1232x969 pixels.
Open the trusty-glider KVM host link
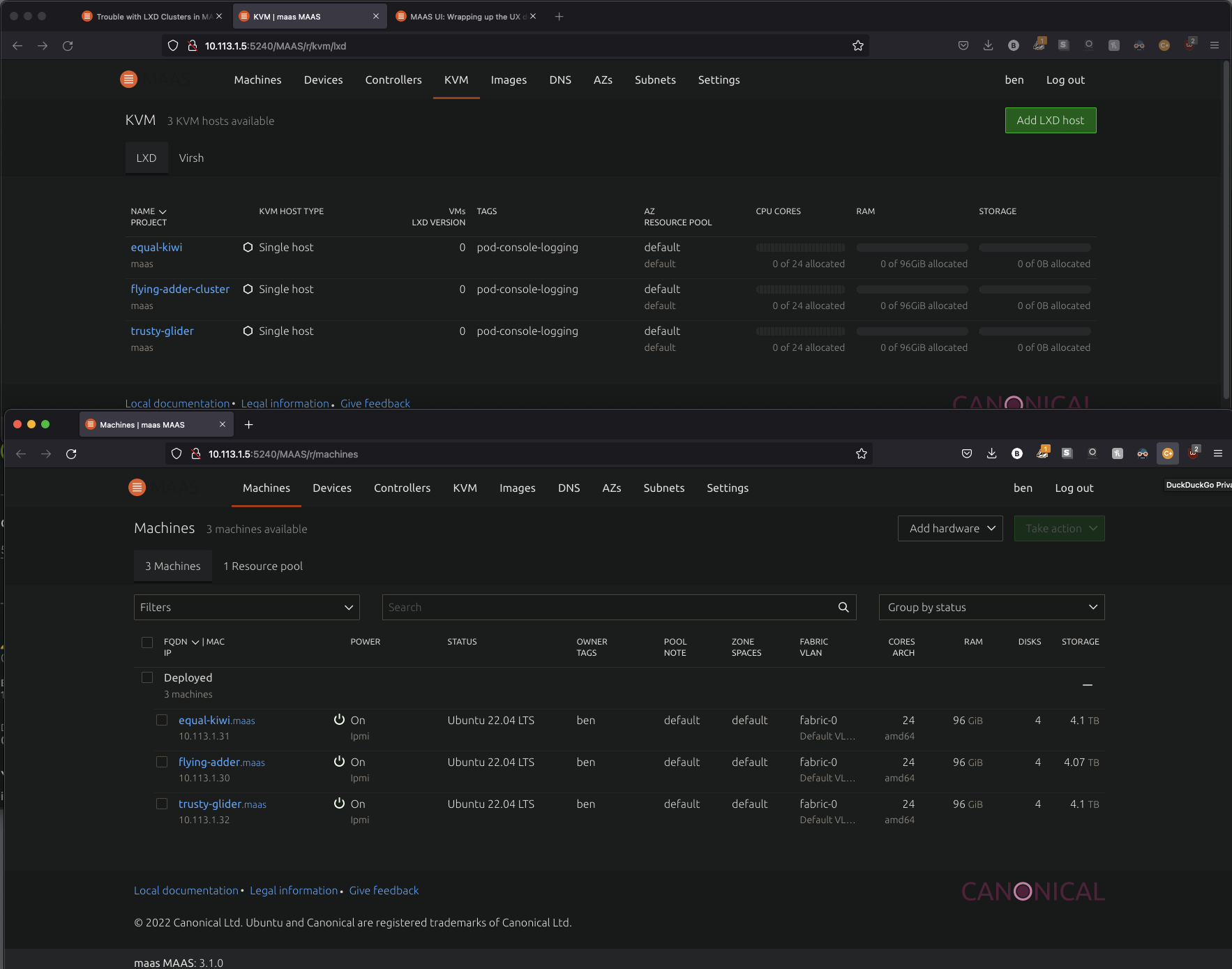[x=162, y=331]
